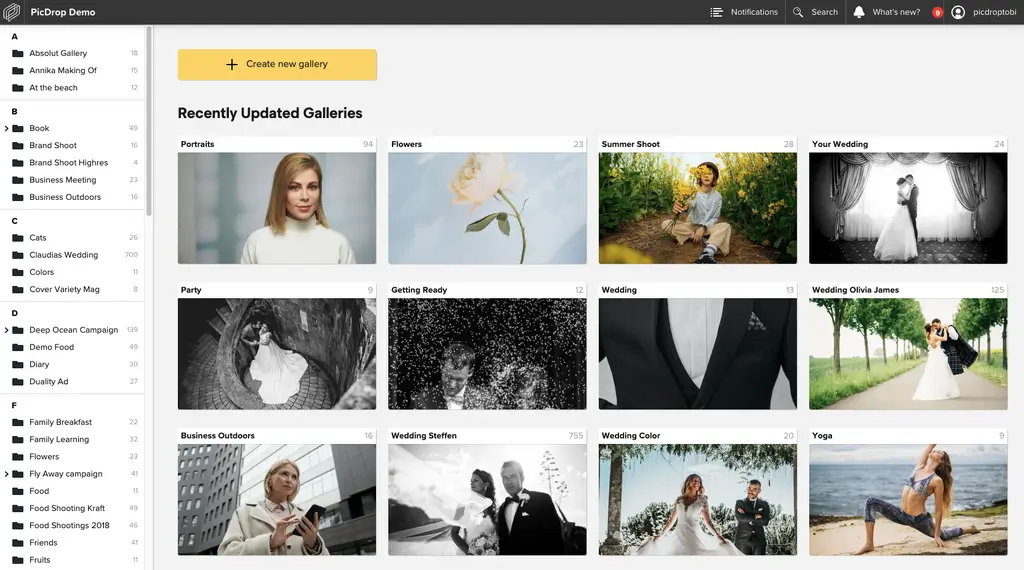Click the Annika Making Of folder icon
The width and height of the screenshot is (1024, 570).
[x=18, y=71]
